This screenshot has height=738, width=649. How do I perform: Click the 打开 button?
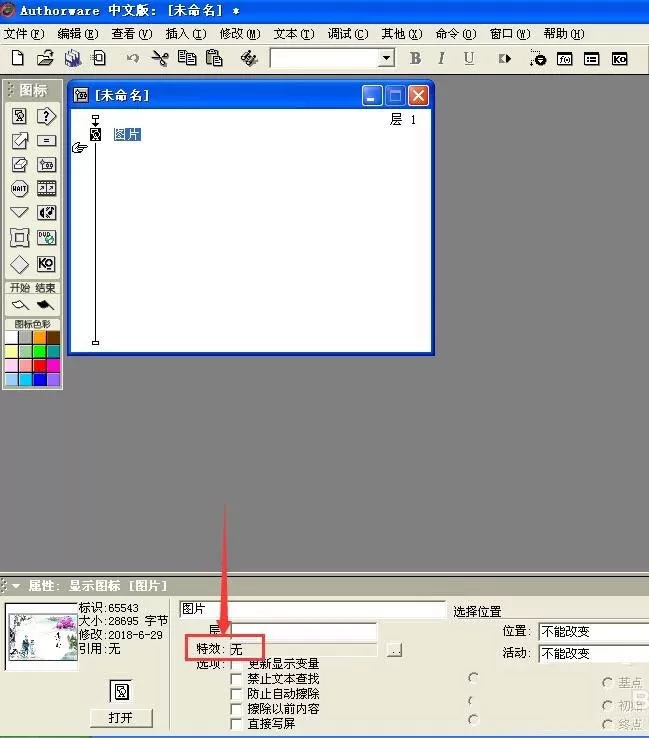121,717
